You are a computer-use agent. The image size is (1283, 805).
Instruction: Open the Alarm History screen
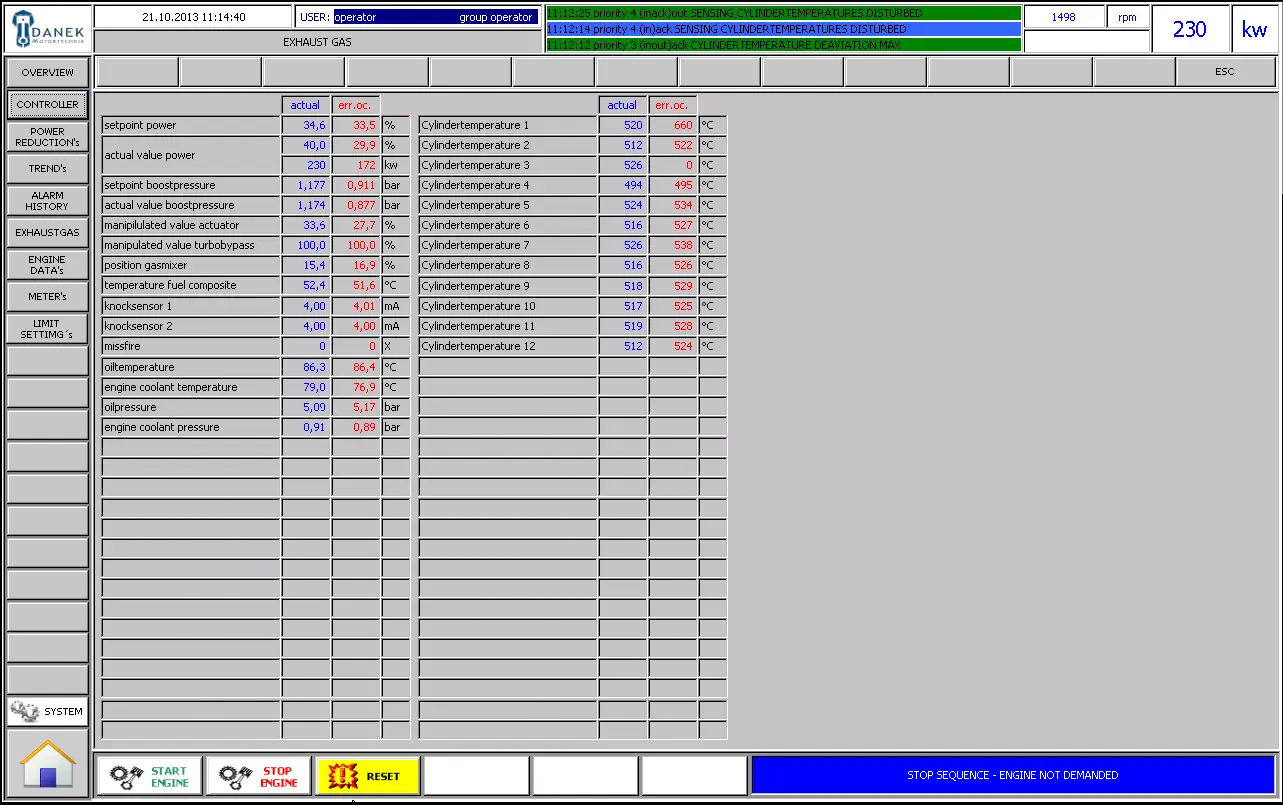coord(46,202)
